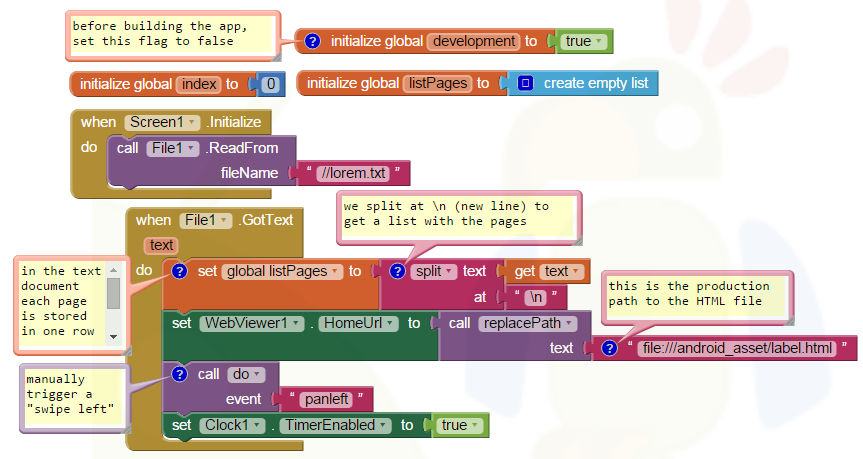Click the listPages variable name field

tap(441, 83)
